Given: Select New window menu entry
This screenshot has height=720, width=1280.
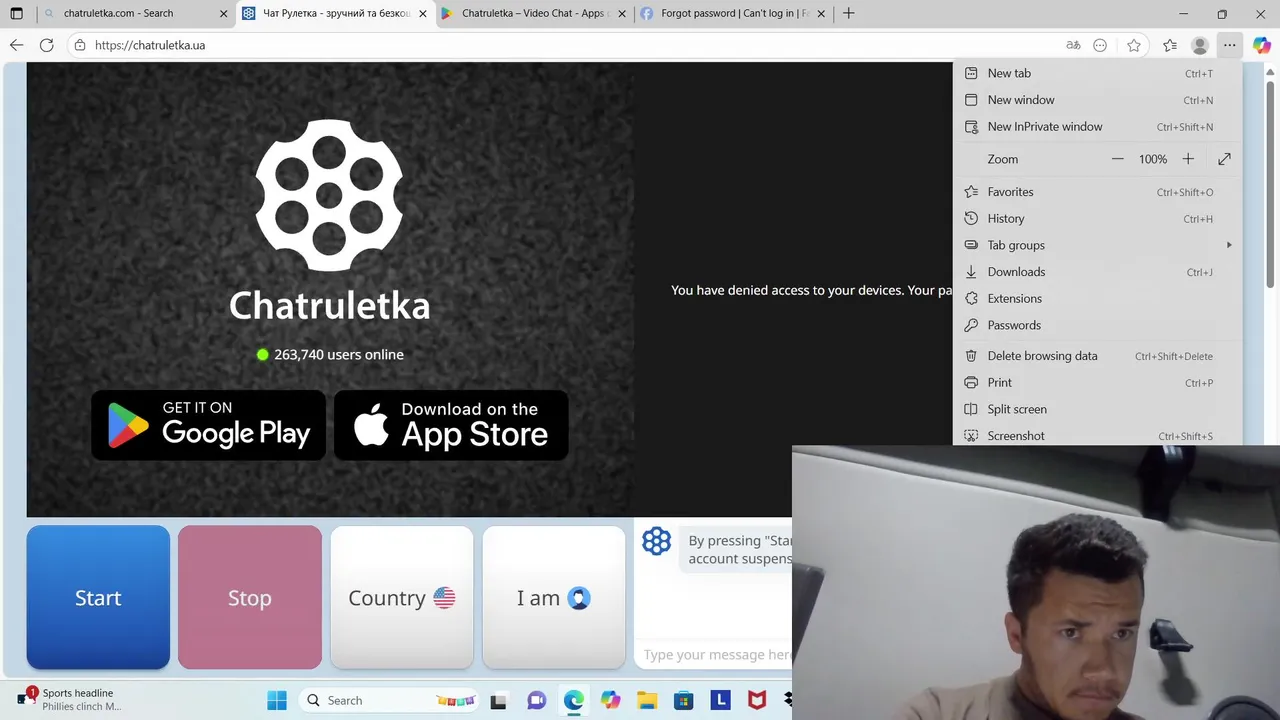Looking at the screenshot, I should (1097, 100).
